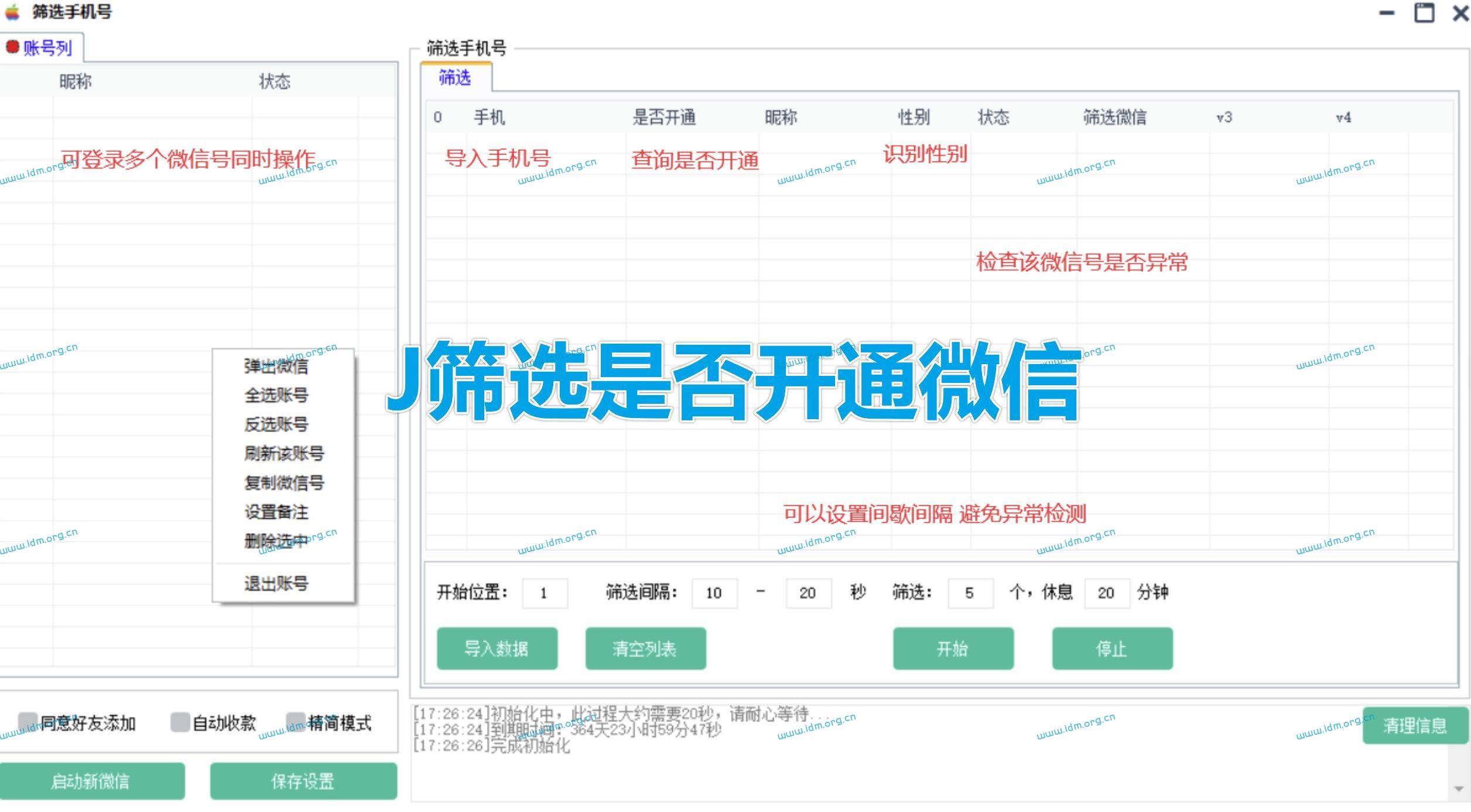
Task: Click the 清空列表 button
Action: pyautogui.click(x=645, y=649)
